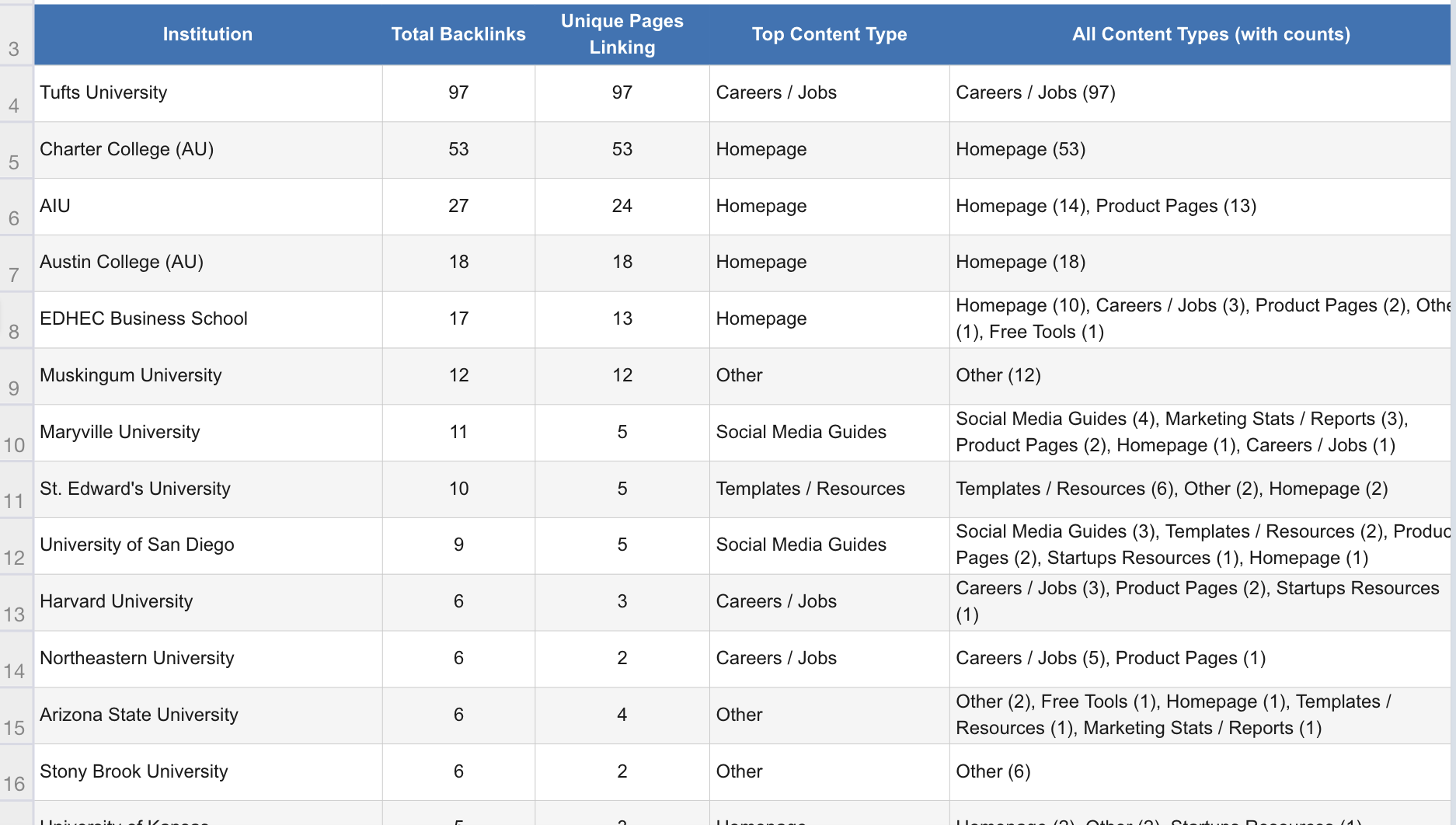Click Maryville University's Social Media Guides cell
Image resolution: width=1456 pixels, height=825 pixels.
[x=829, y=433]
